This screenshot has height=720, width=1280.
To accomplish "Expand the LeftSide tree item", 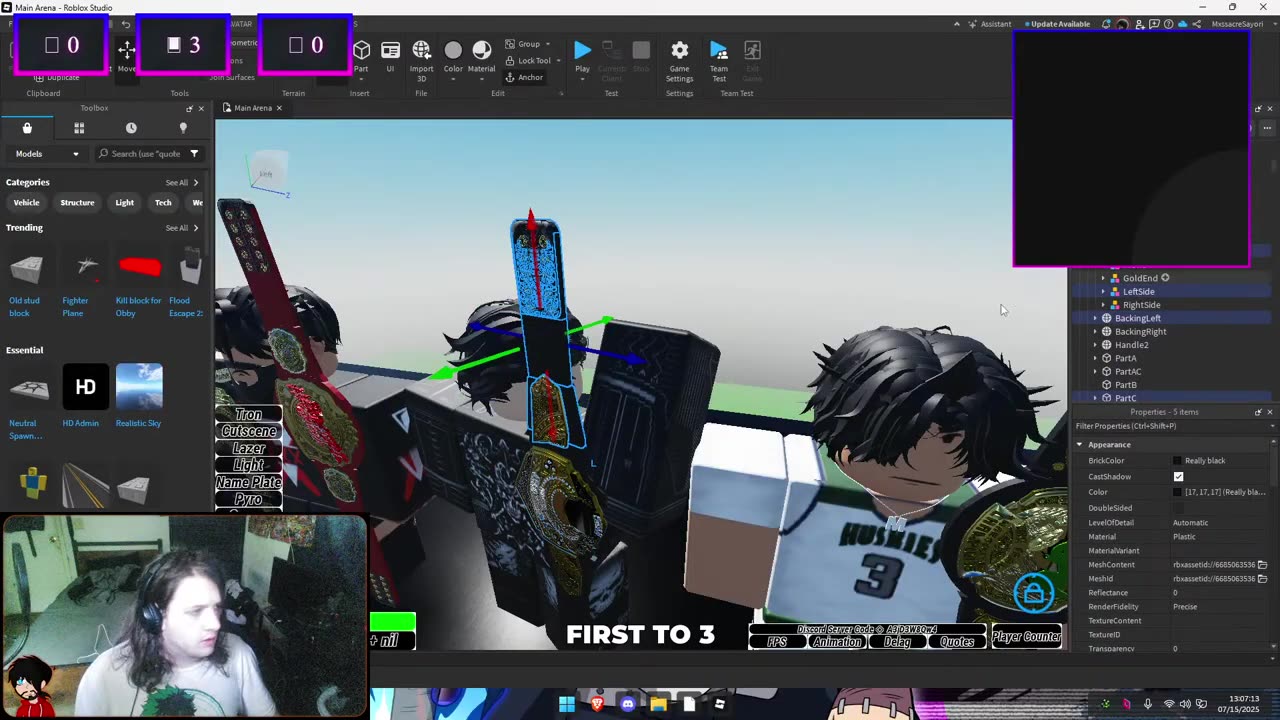I will coord(1104,291).
